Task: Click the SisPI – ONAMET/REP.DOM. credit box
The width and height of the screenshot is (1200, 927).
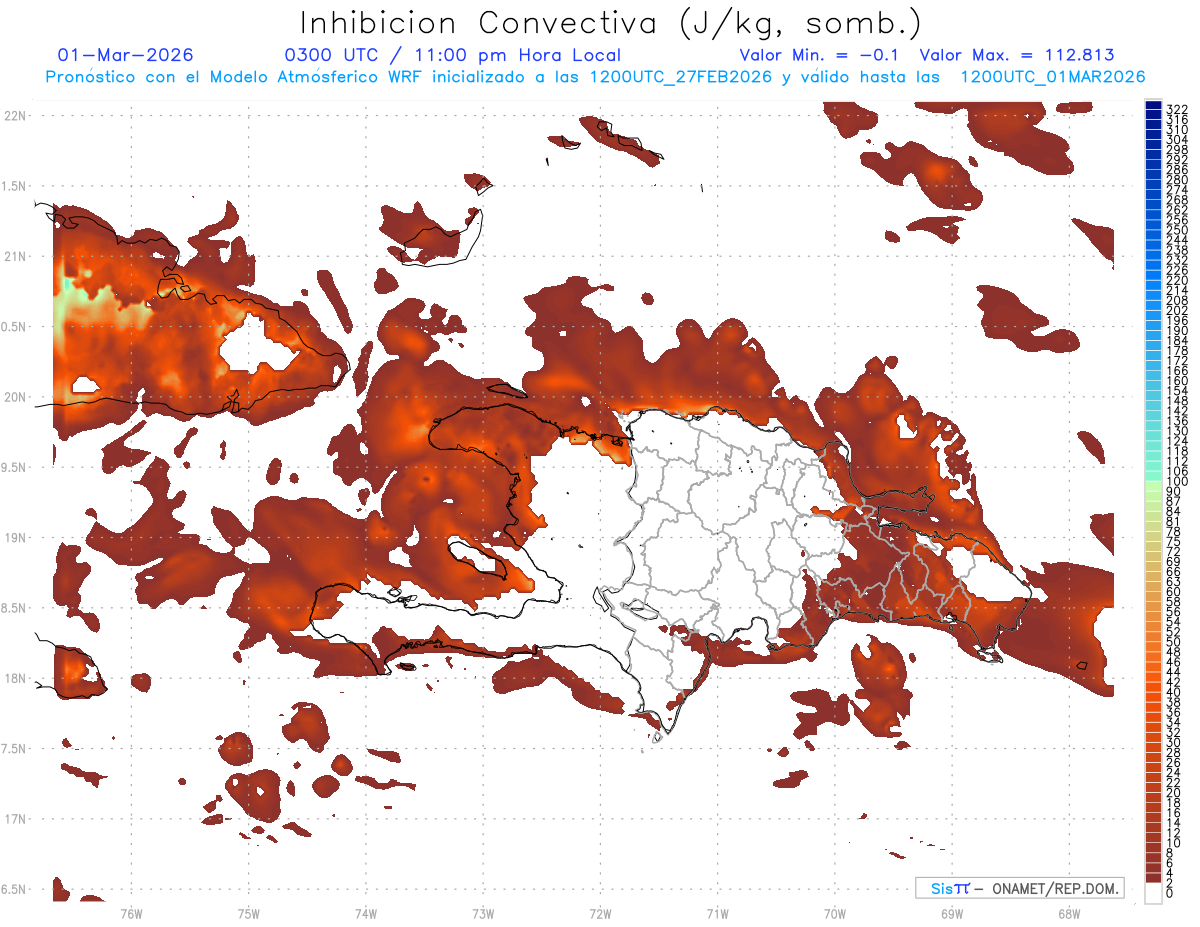Action: click(x=1019, y=888)
